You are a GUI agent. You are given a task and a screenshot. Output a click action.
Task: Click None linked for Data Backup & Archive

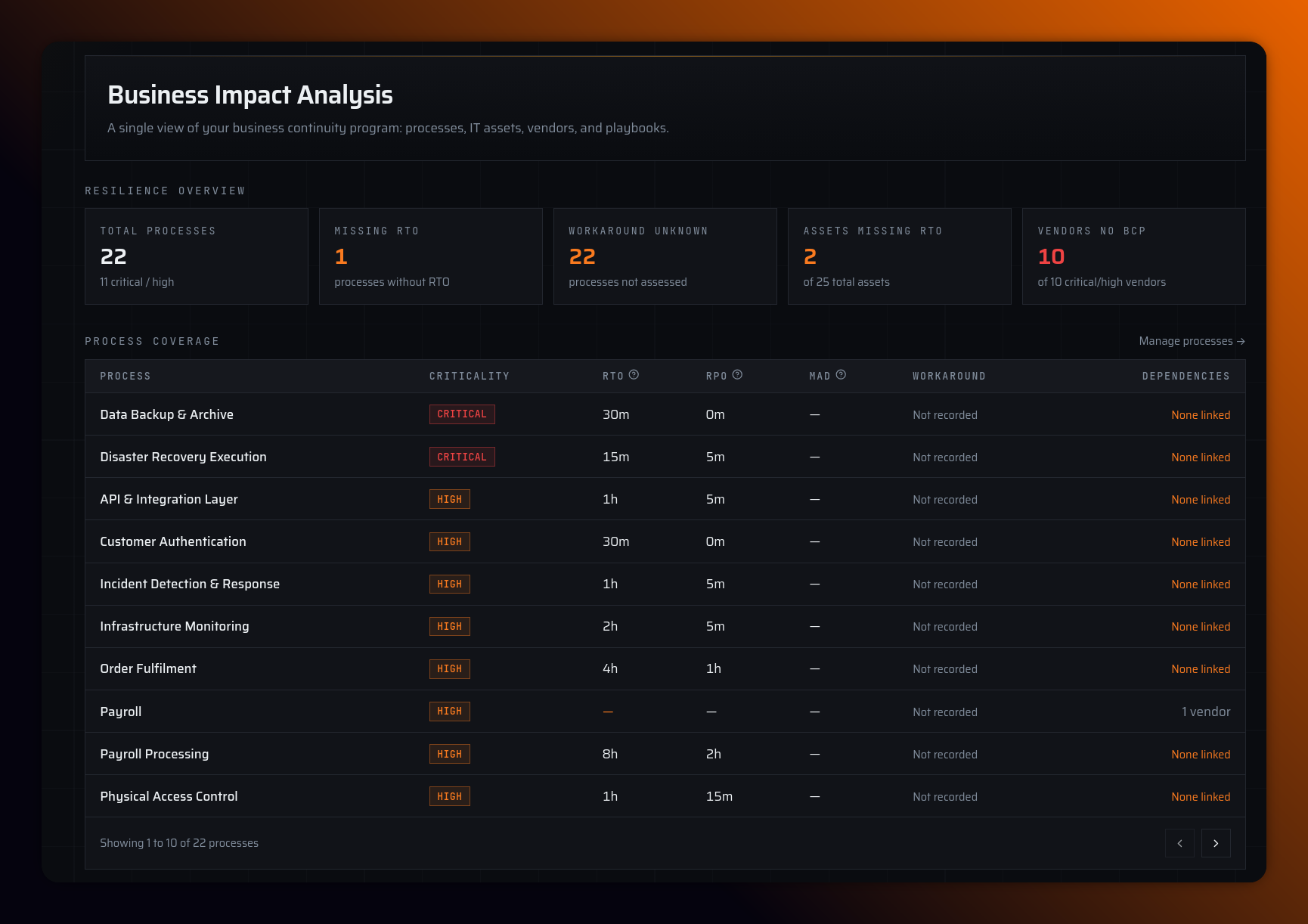click(x=1201, y=415)
